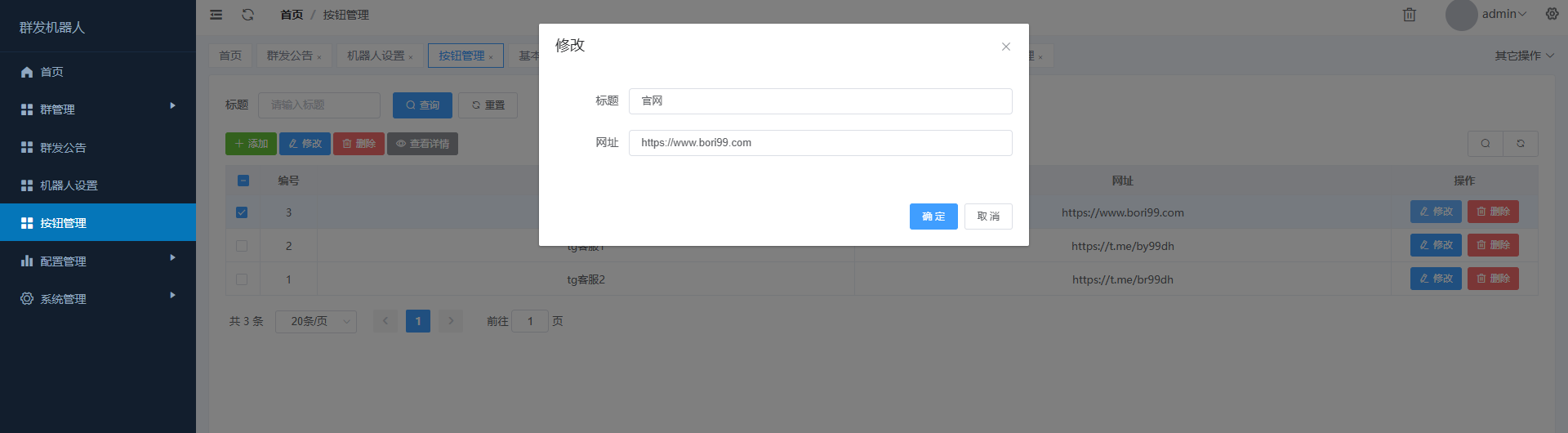1568x433 pixels.
Task: Click the blue 修改 toolbar button
Action: click(x=305, y=144)
